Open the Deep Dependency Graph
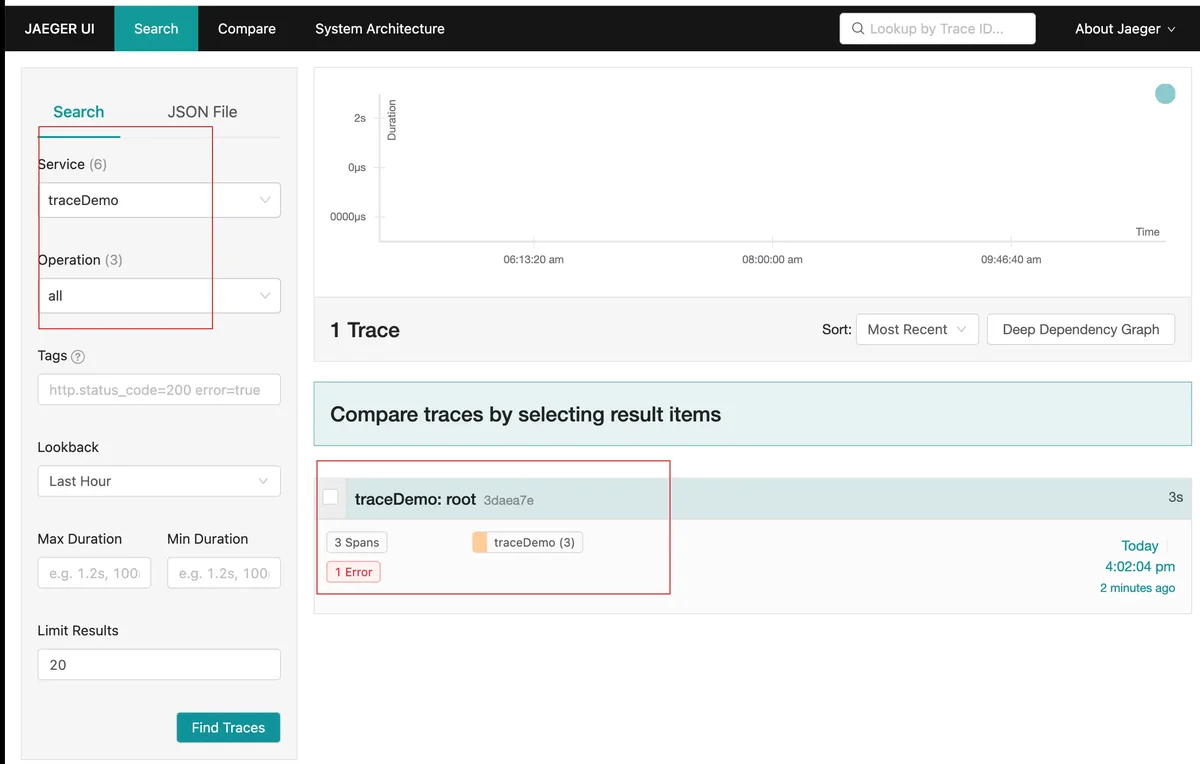 [x=1081, y=329]
